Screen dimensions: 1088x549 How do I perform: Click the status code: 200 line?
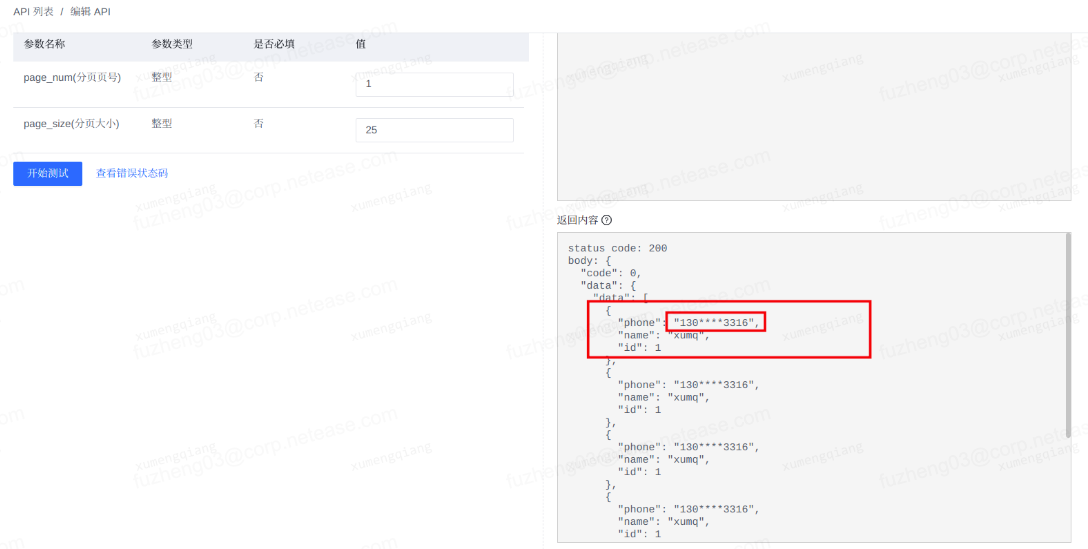(617, 248)
